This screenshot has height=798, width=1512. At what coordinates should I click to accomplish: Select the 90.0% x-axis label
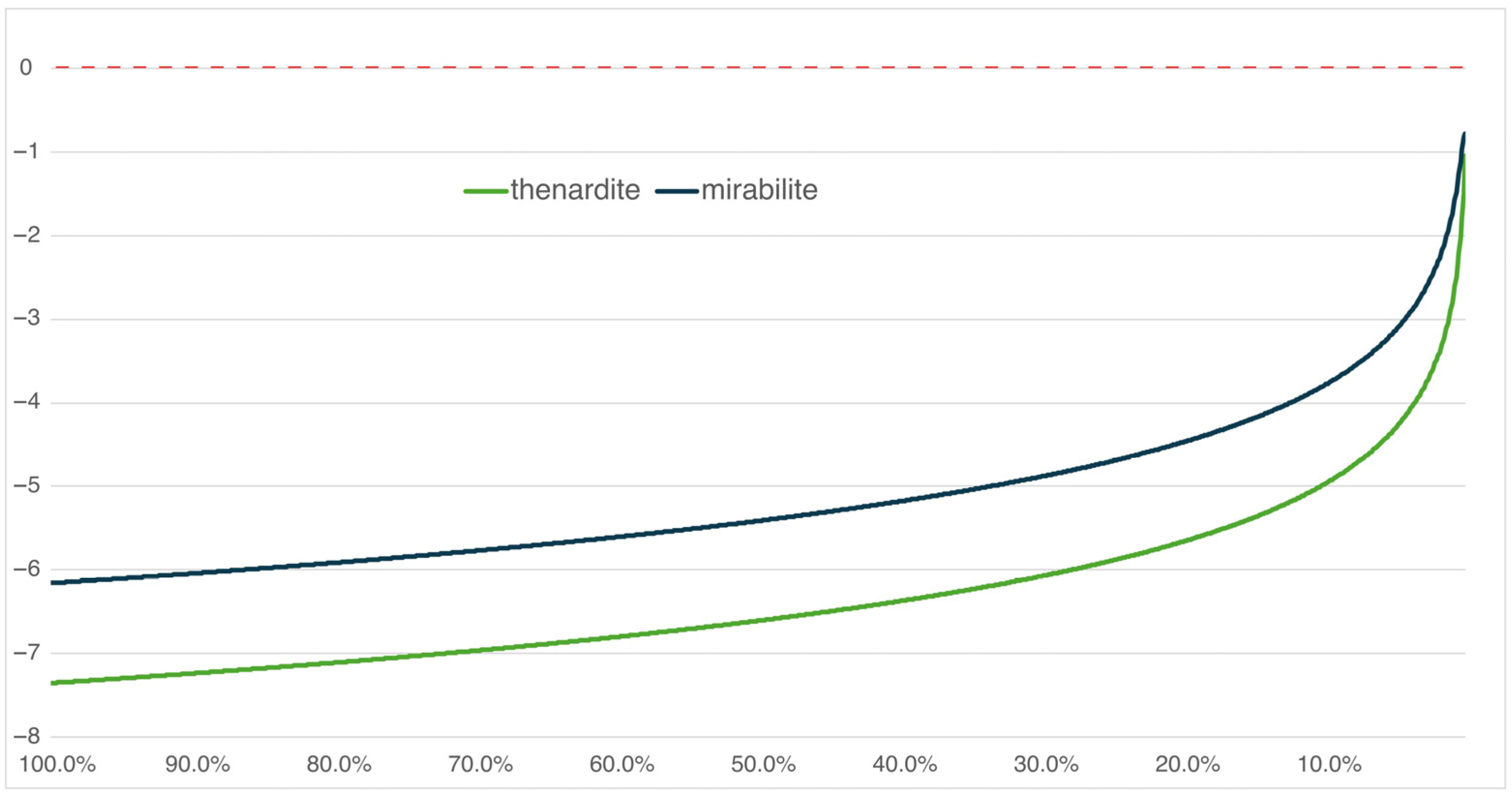197,765
